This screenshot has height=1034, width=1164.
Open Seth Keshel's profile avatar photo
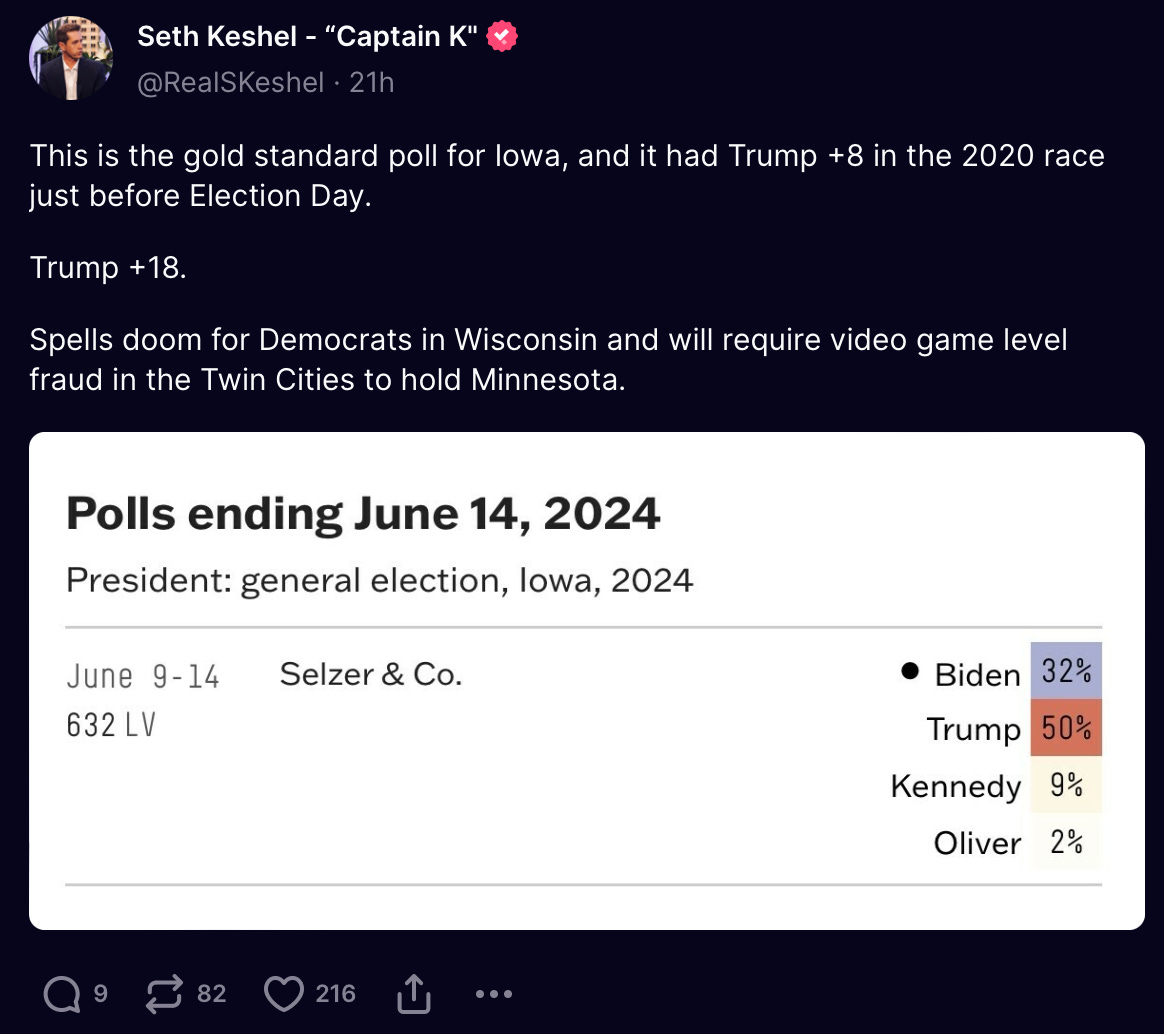70,58
